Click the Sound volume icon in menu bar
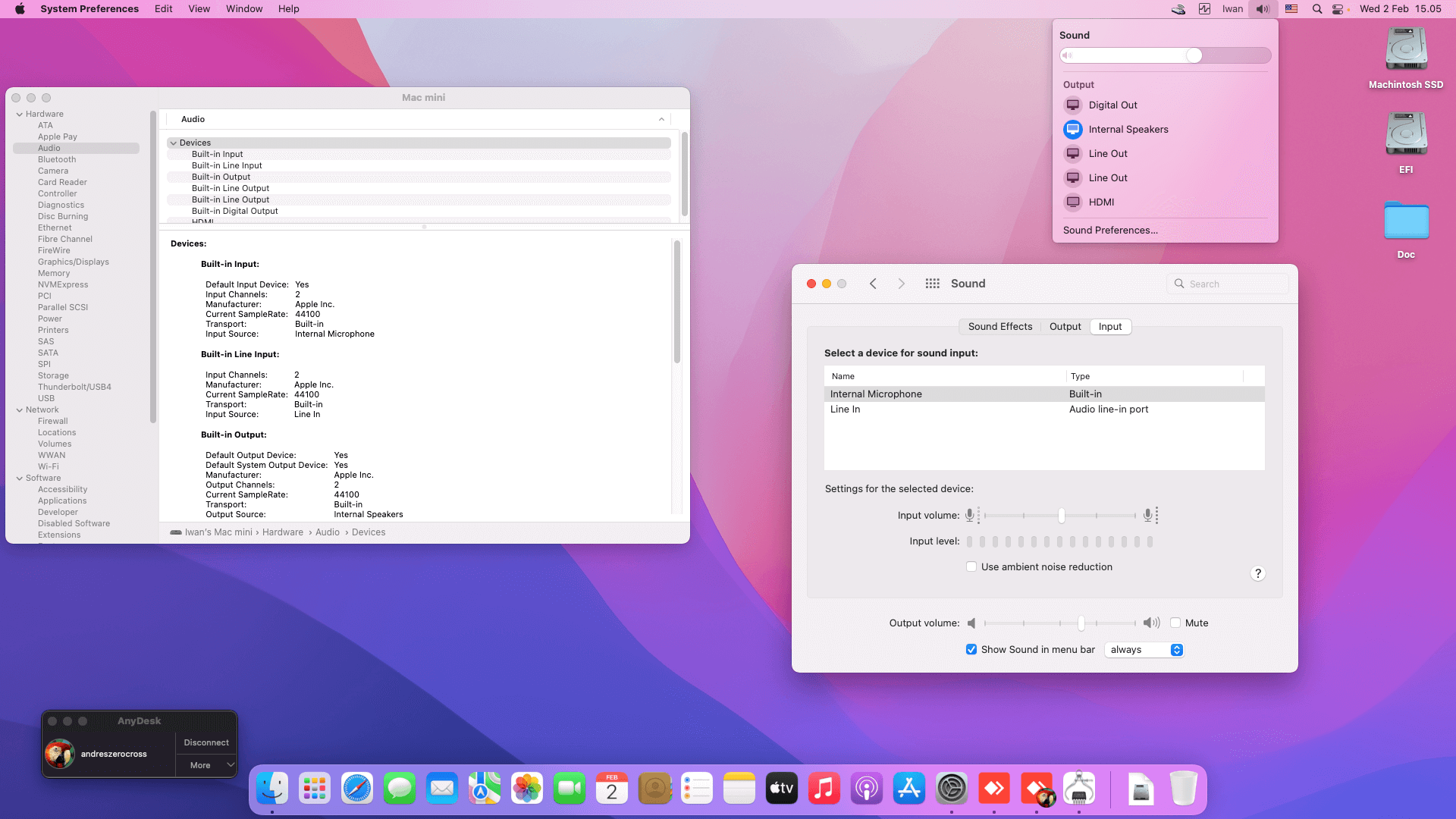This screenshot has height=819, width=1456. (x=1262, y=9)
